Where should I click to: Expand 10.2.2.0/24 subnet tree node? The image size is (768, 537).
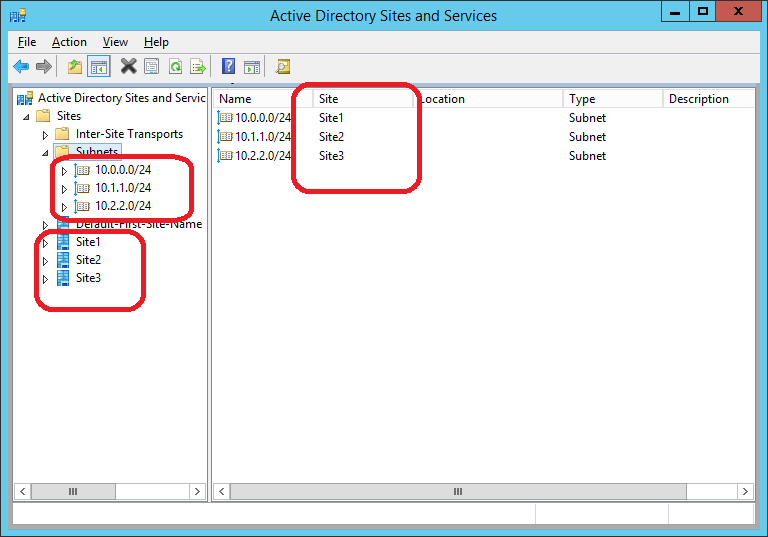pyautogui.click(x=64, y=207)
